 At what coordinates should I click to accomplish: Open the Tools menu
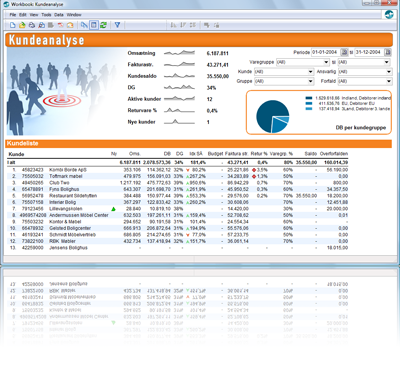46,15
